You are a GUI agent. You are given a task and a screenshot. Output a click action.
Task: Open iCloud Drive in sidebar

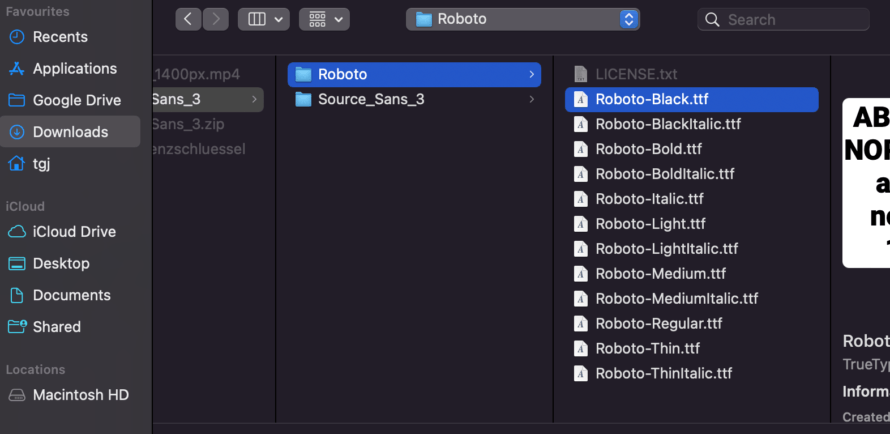point(74,232)
